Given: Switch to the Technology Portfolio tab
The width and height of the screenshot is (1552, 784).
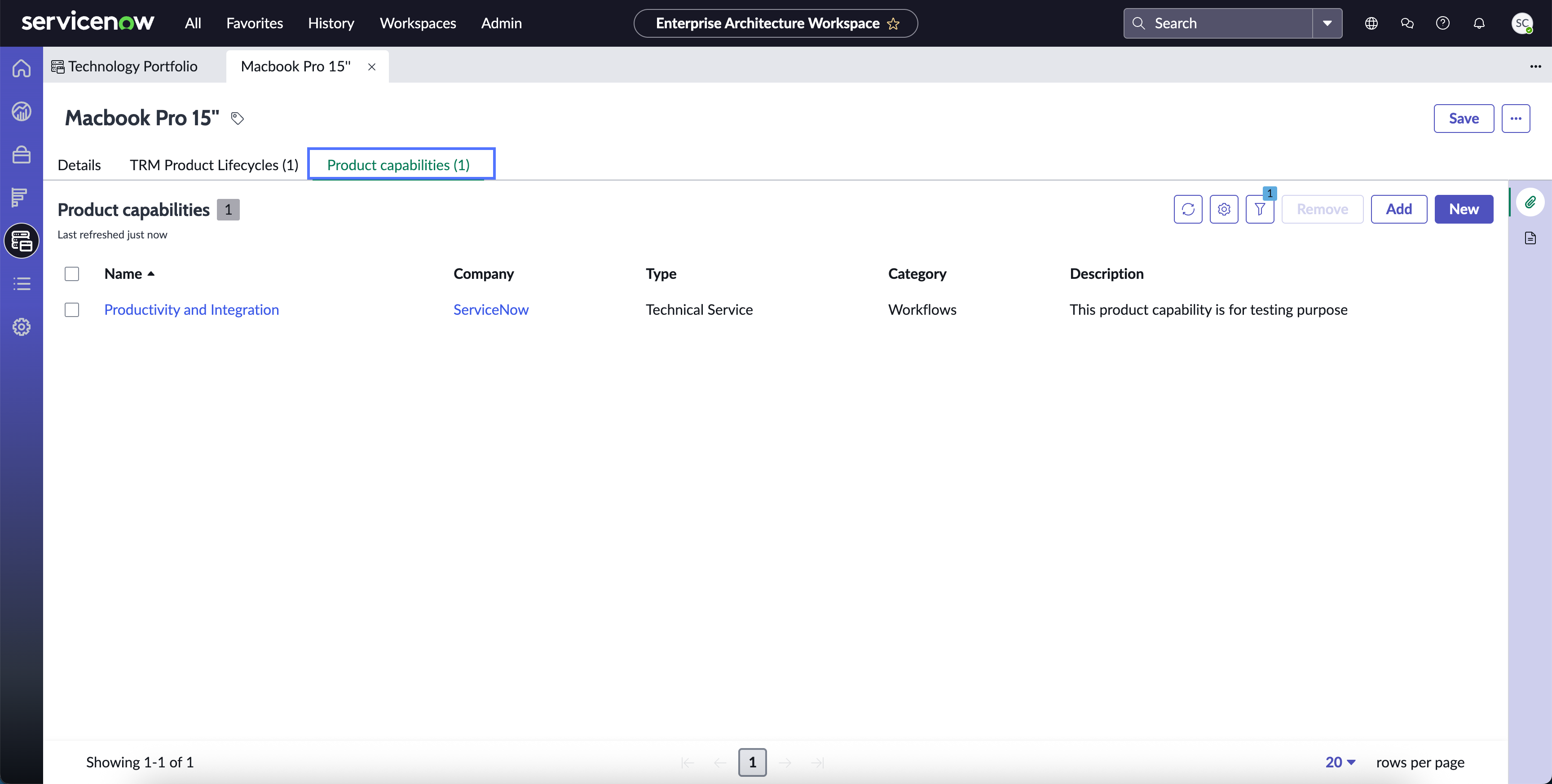Looking at the screenshot, I should click(125, 66).
